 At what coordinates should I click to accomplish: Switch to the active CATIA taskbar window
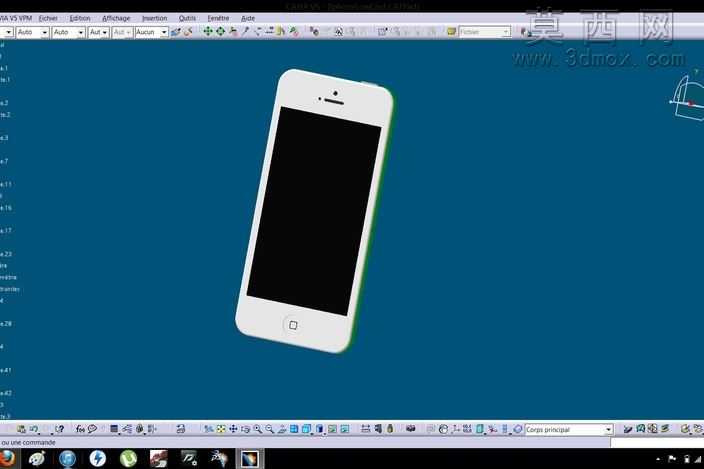(x=250, y=459)
